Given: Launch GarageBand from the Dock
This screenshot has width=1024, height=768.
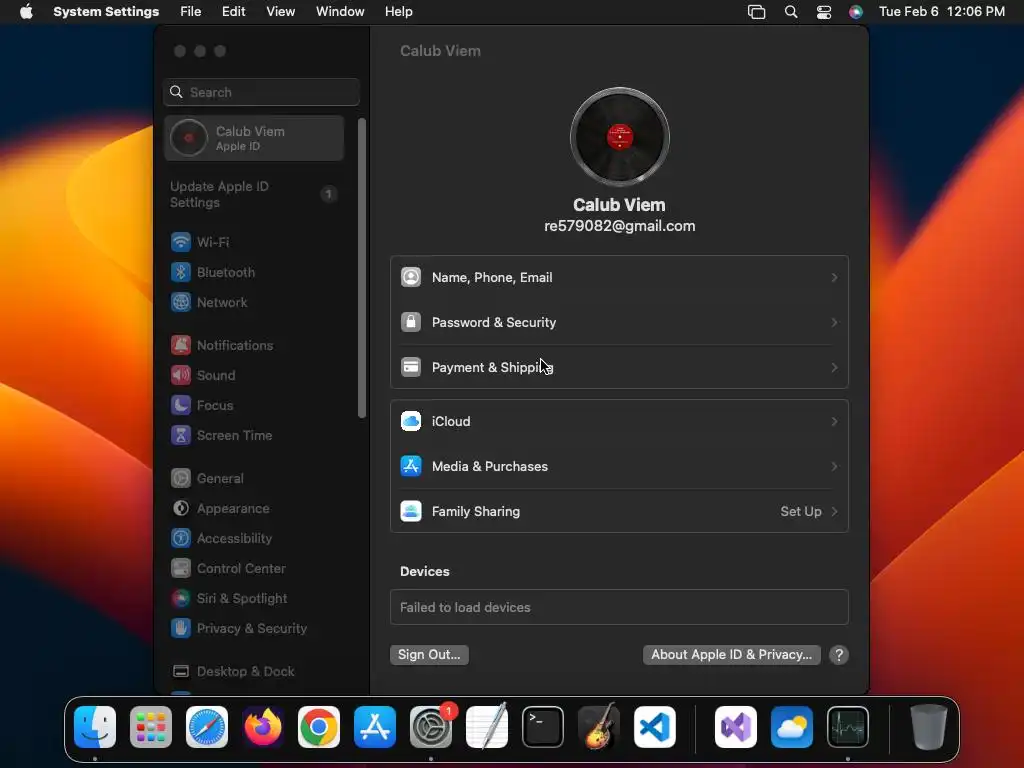Looking at the screenshot, I should (x=599, y=727).
